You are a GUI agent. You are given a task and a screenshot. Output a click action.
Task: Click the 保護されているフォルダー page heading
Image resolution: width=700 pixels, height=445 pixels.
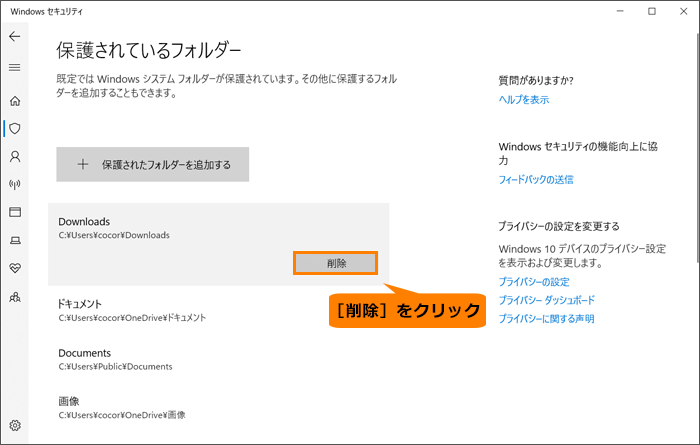tap(149, 50)
